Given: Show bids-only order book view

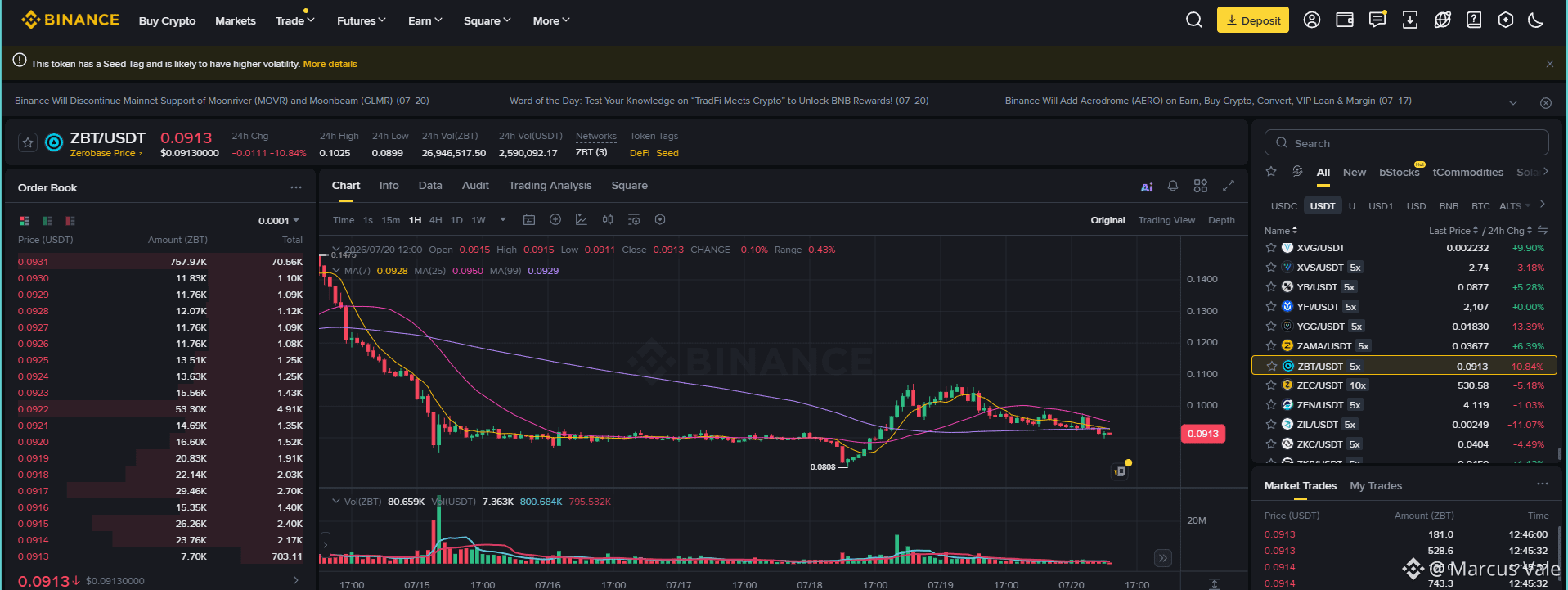Looking at the screenshot, I should tap(47, 221).
